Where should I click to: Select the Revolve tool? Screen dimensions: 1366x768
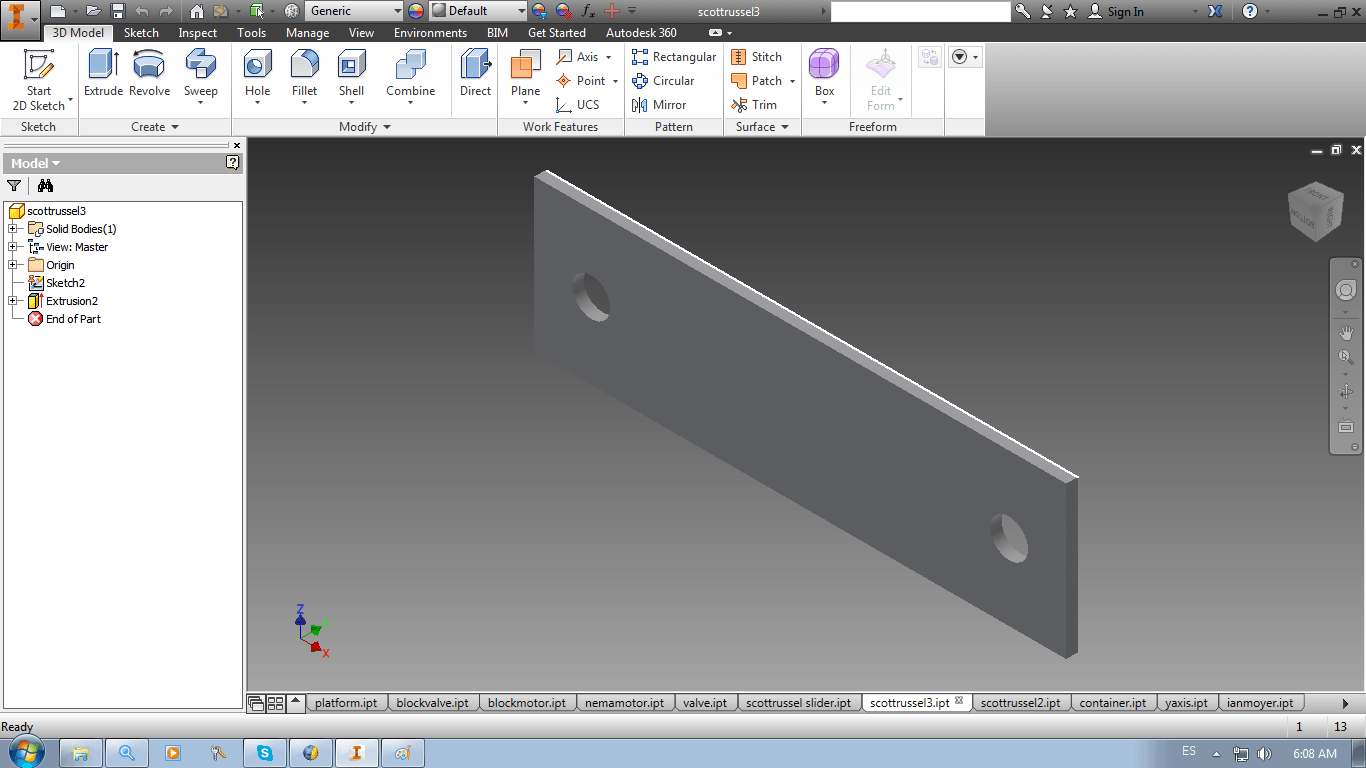point(150,74)
